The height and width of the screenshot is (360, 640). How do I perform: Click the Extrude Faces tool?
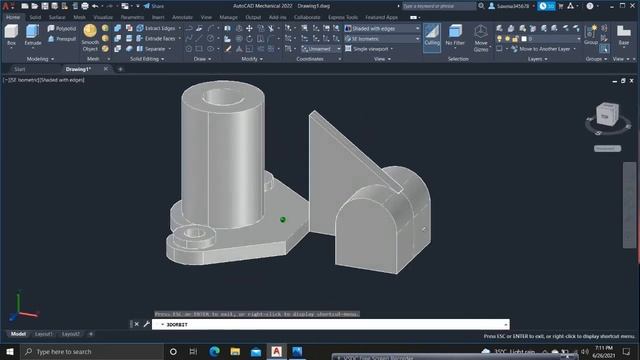coord(156,38)
